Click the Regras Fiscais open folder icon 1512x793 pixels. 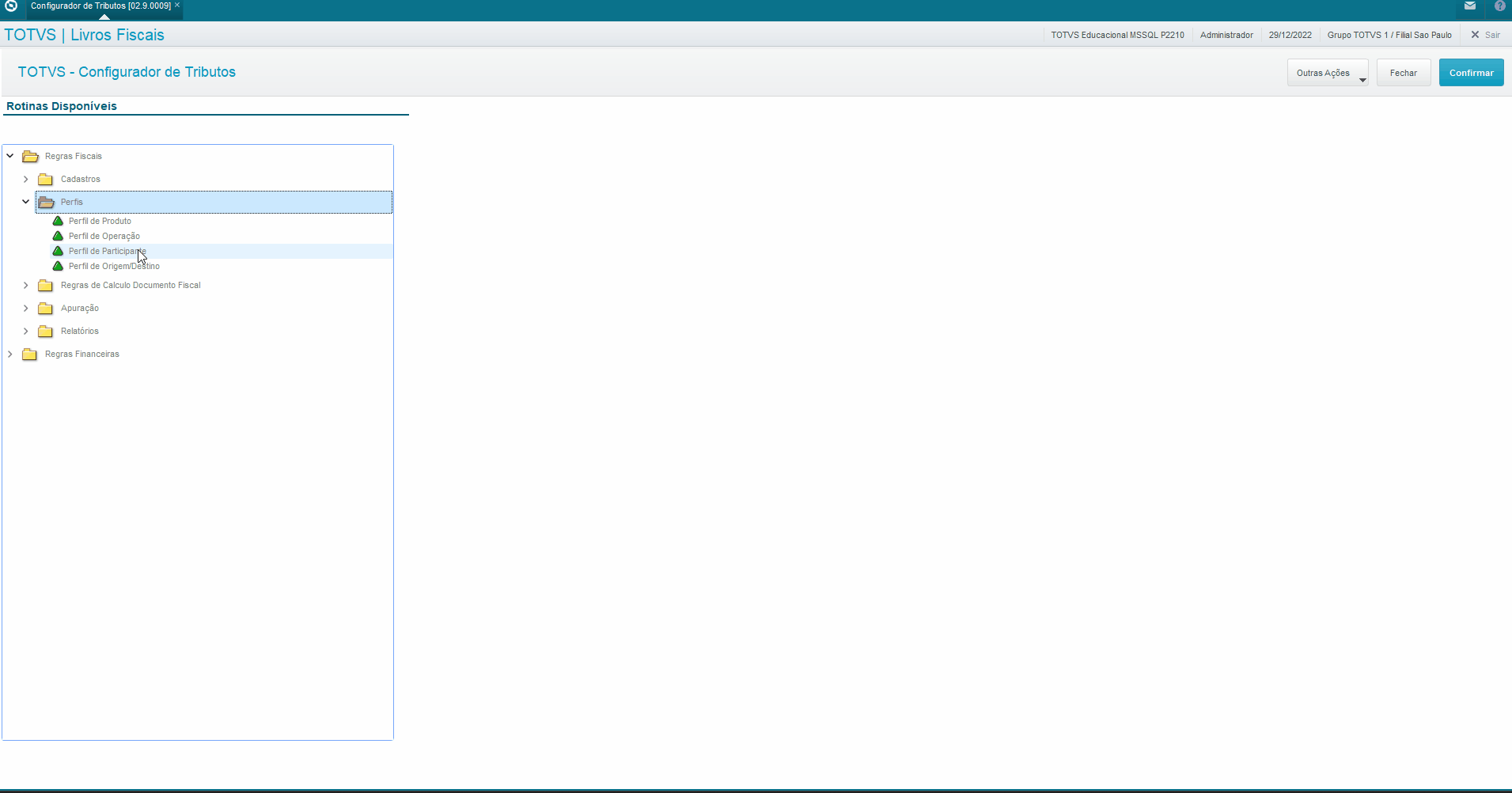30,156
